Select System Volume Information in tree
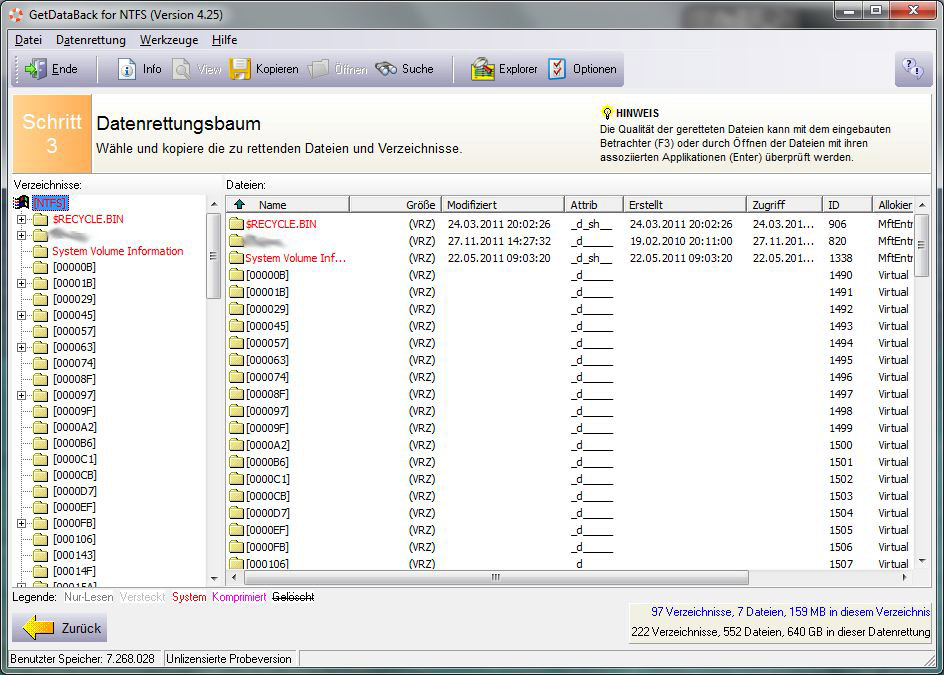This screenshot has height=675, width=944. tap(117, 251)
